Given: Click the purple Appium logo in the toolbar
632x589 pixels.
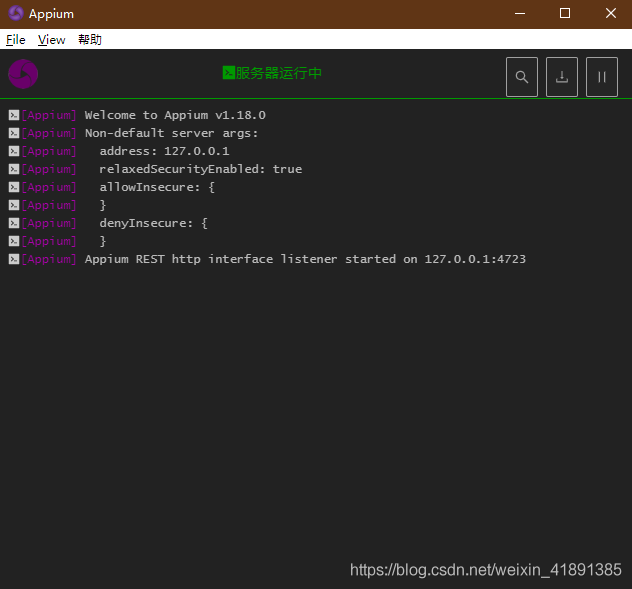Looking at the screenshot, I should 23,74.
